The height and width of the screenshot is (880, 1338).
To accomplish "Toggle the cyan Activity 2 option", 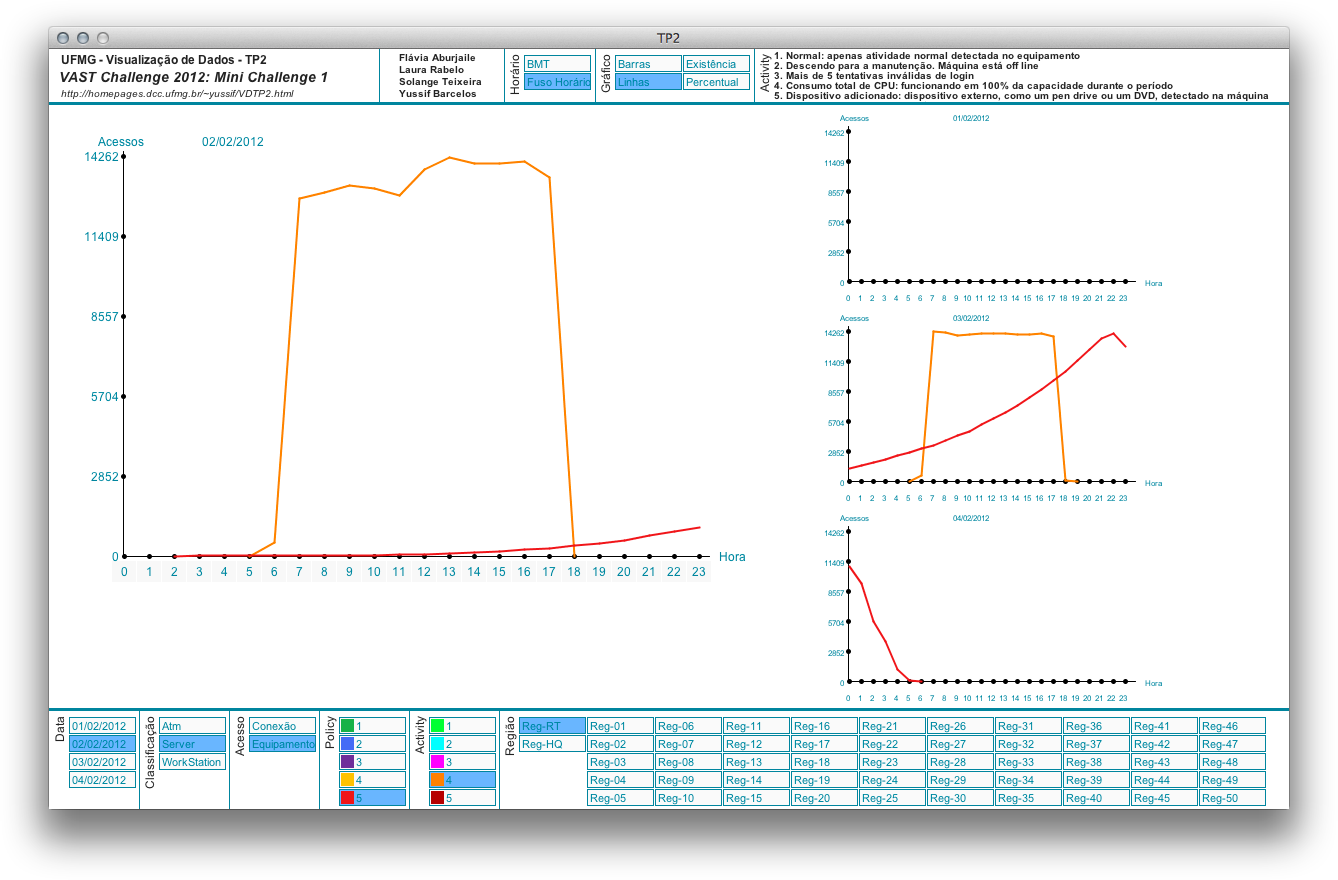I will [x=462, y=744].
